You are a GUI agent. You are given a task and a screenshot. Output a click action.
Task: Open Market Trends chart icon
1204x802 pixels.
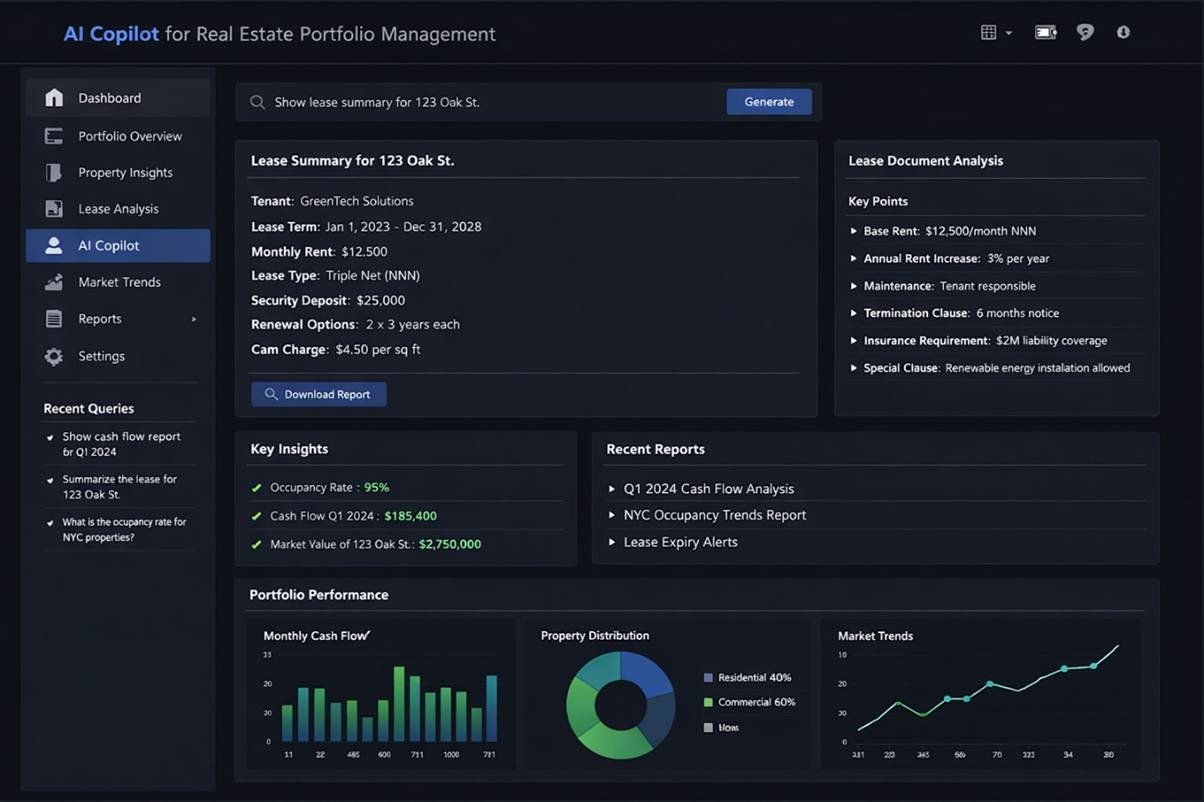[x=54, y=283]
